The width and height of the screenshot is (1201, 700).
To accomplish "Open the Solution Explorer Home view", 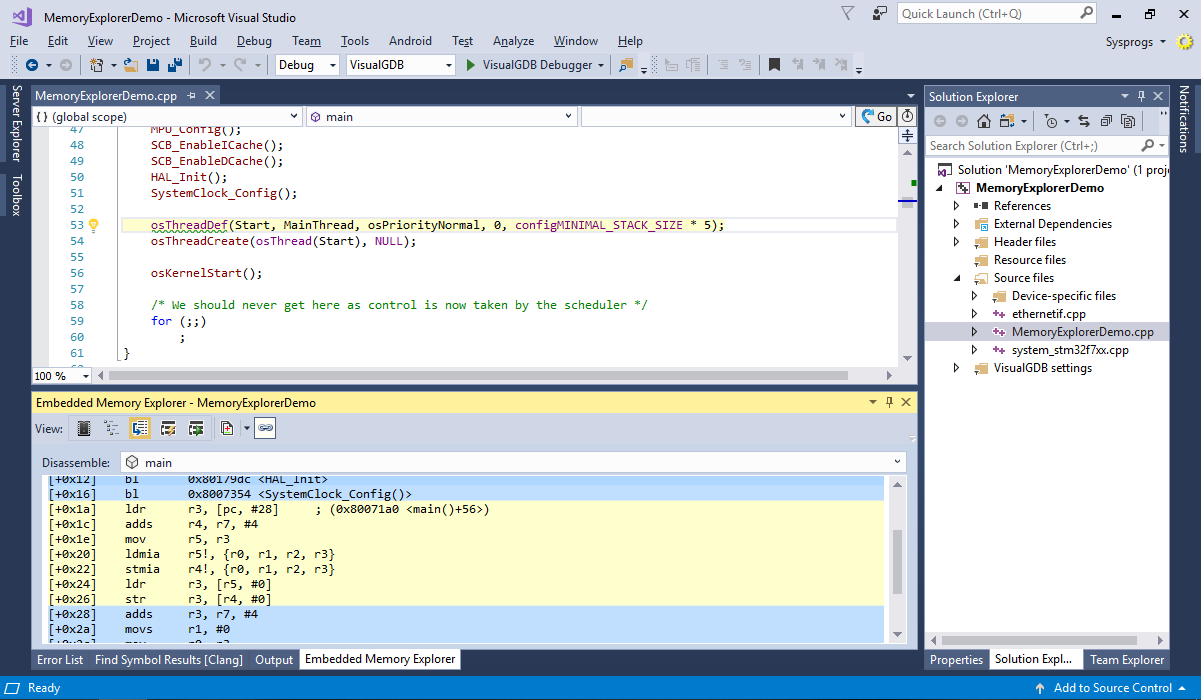I will 984,121.
